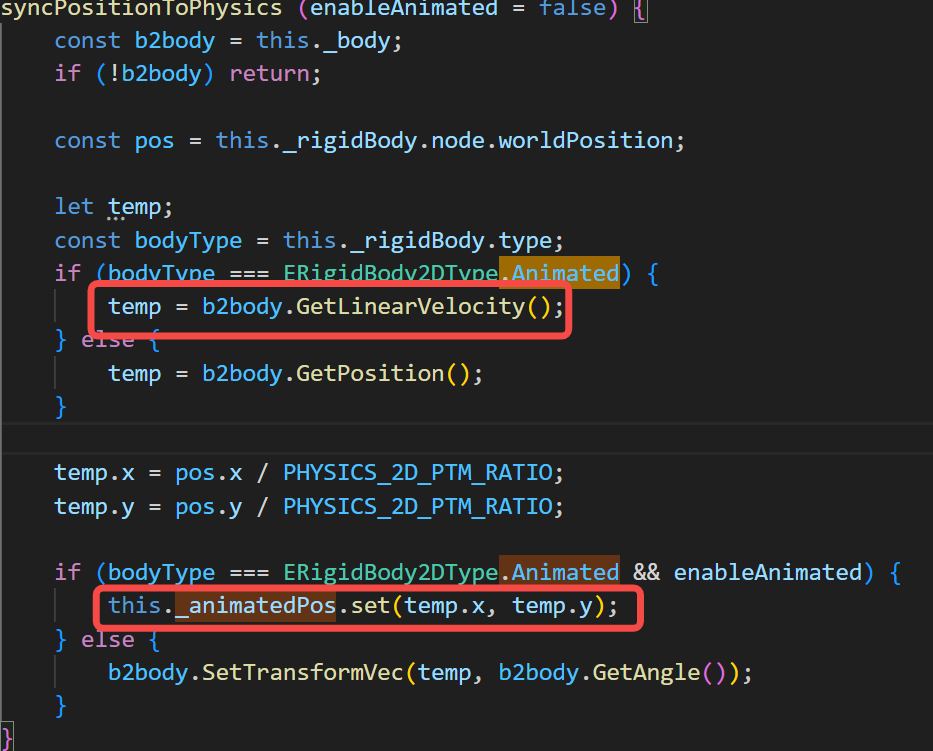The image size is (933, 751).
Task: Click '_rigidBody' in the const pos line
Action: click(x=350, y=141)
